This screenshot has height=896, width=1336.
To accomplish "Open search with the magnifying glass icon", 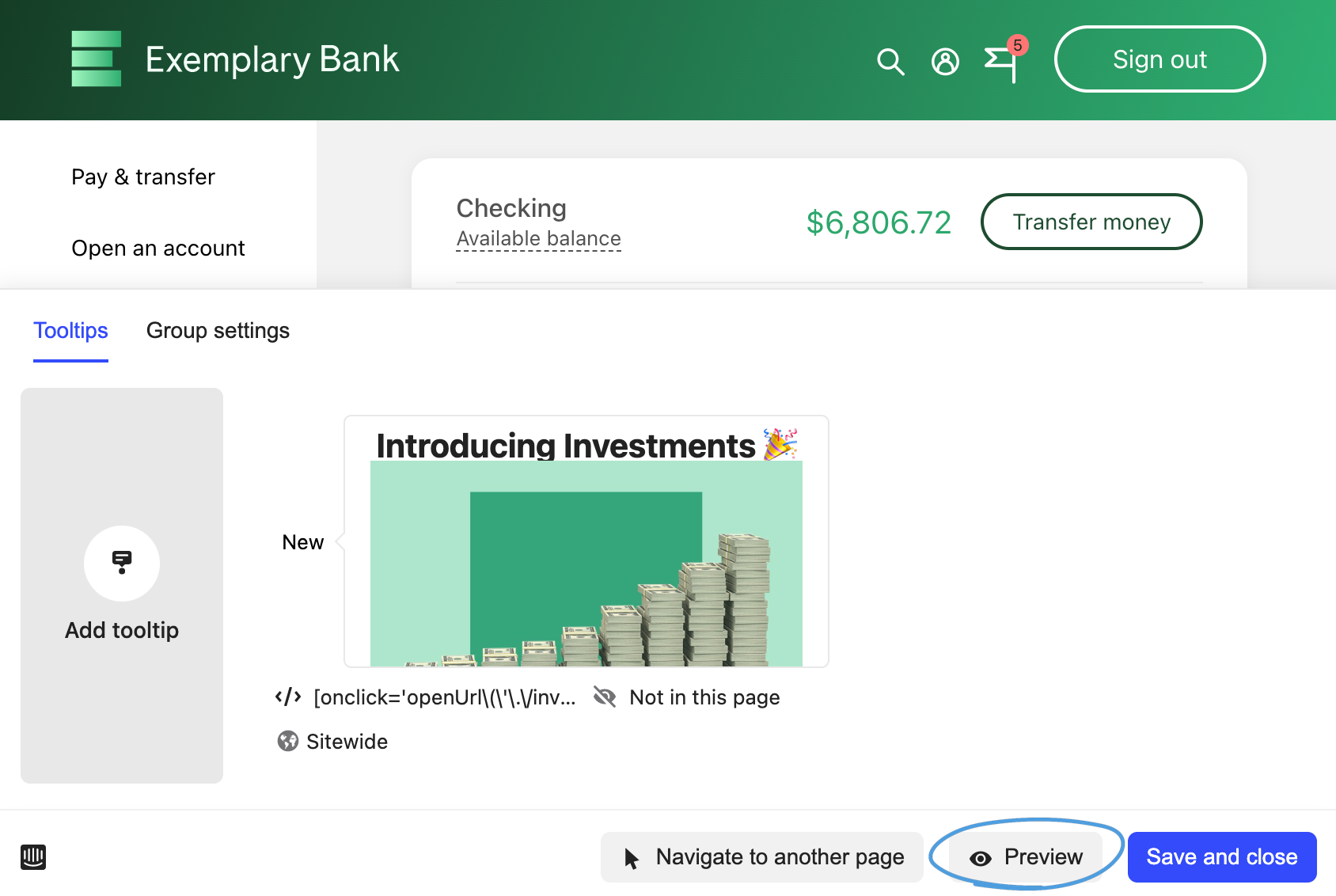I will click(x=890, y=61).
